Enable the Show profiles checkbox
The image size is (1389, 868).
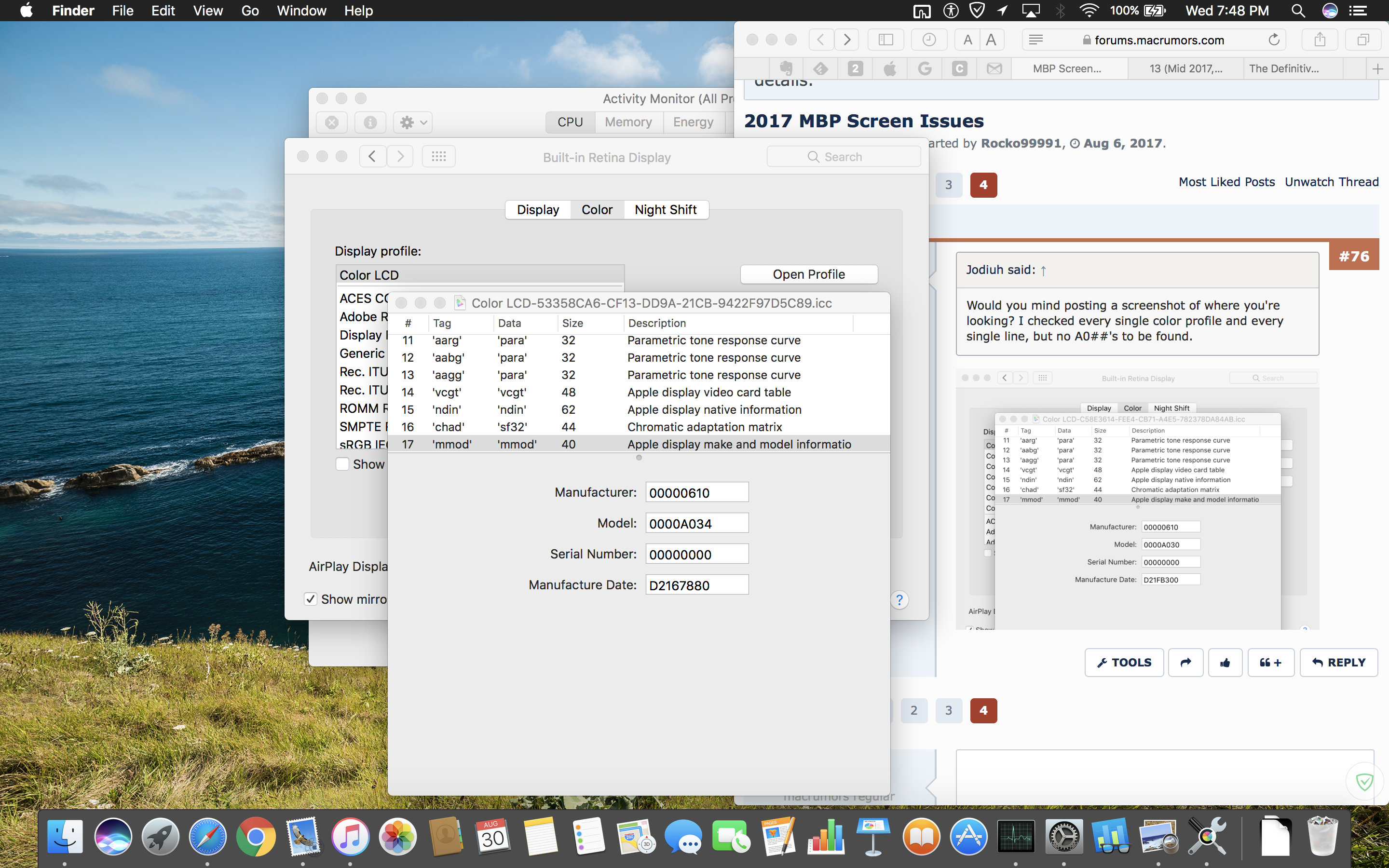coord(342,464)
